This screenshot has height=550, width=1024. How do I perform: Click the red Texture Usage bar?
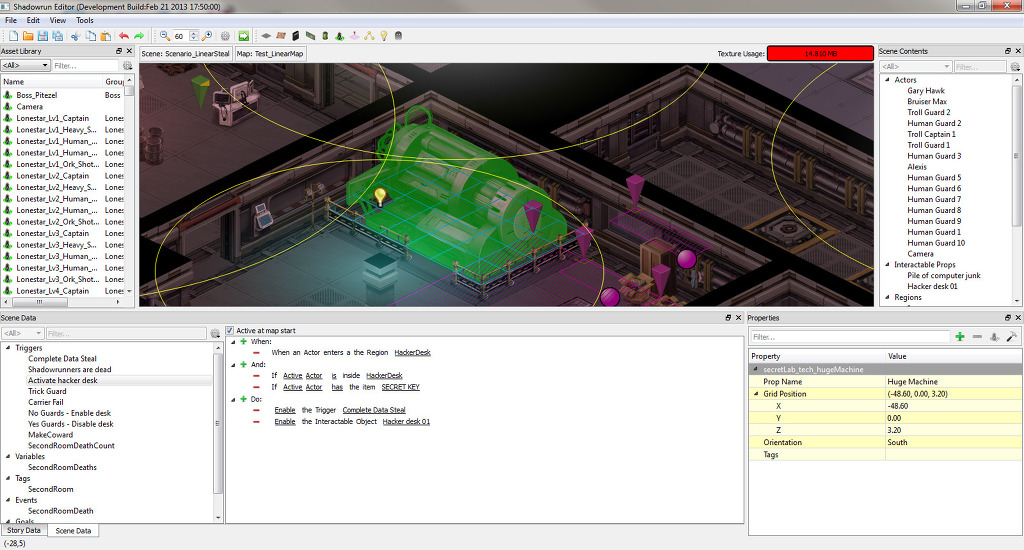(820, 54)
